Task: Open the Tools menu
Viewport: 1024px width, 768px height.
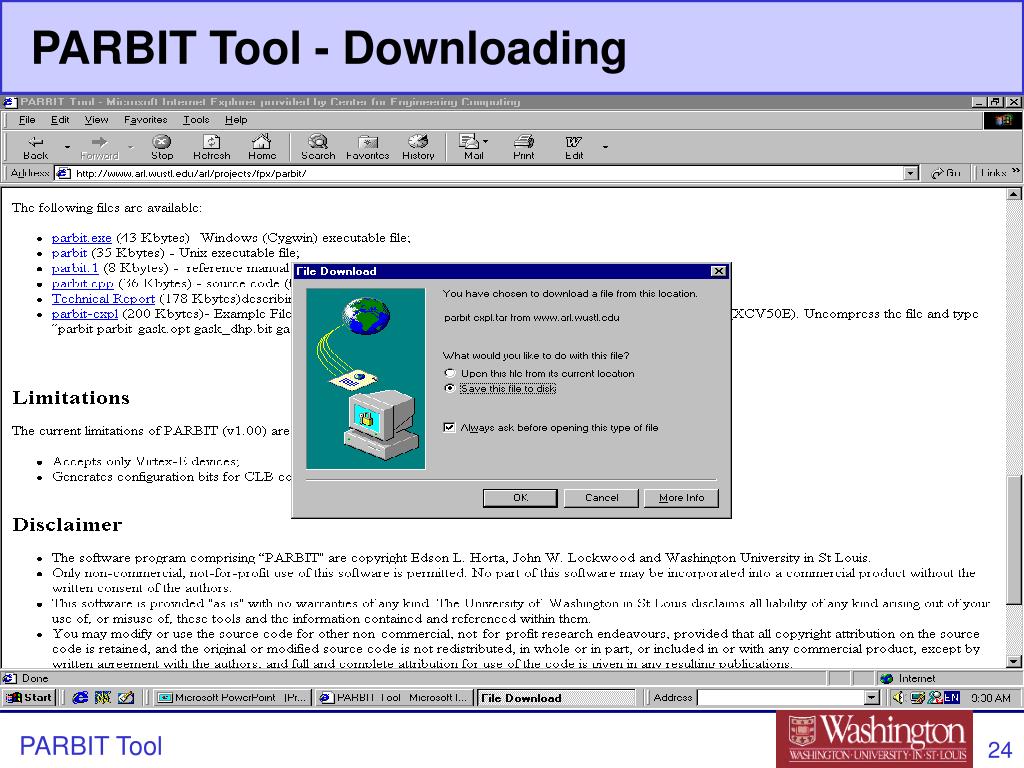Action: point(196,120)
